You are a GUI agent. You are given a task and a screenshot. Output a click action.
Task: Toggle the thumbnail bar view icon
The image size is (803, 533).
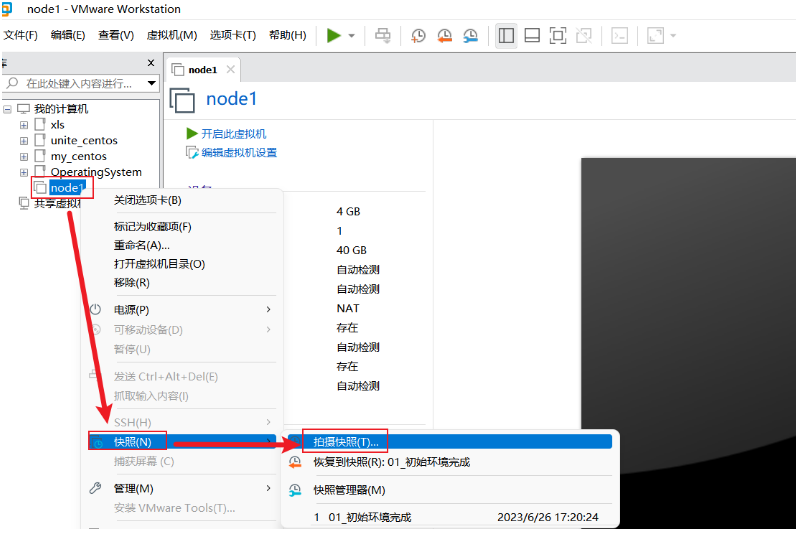[532, 35]
